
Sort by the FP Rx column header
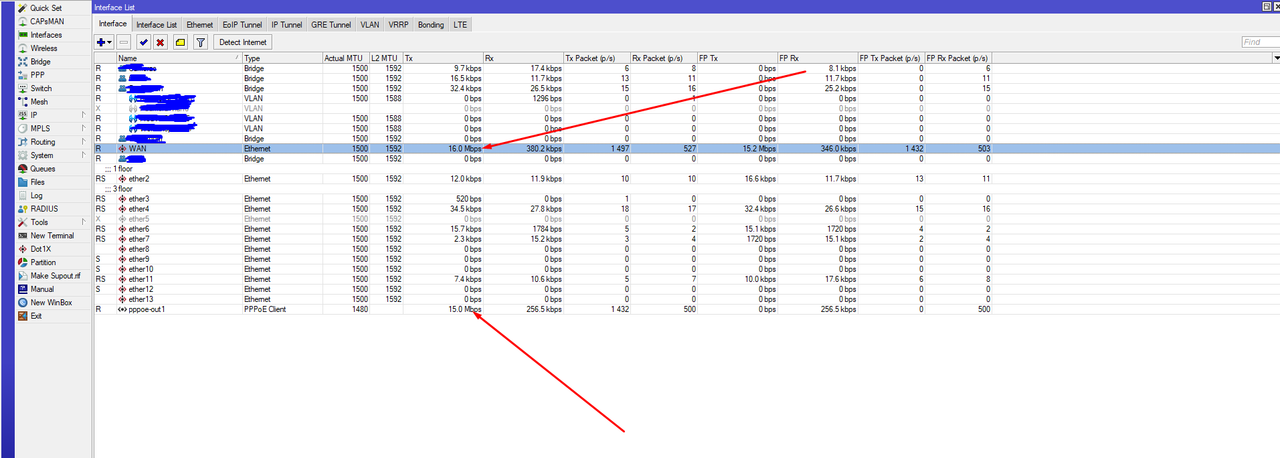coord(819,58)
